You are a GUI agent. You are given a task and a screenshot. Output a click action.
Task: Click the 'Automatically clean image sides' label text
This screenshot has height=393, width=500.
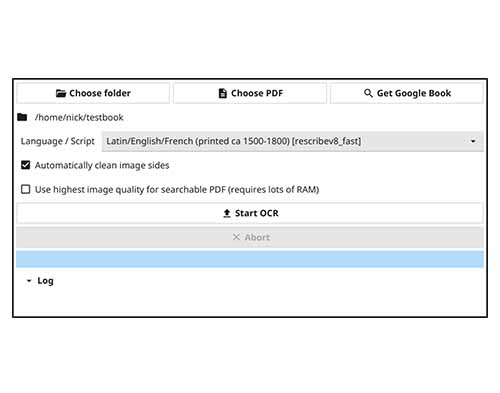click(x=102, y=165)
